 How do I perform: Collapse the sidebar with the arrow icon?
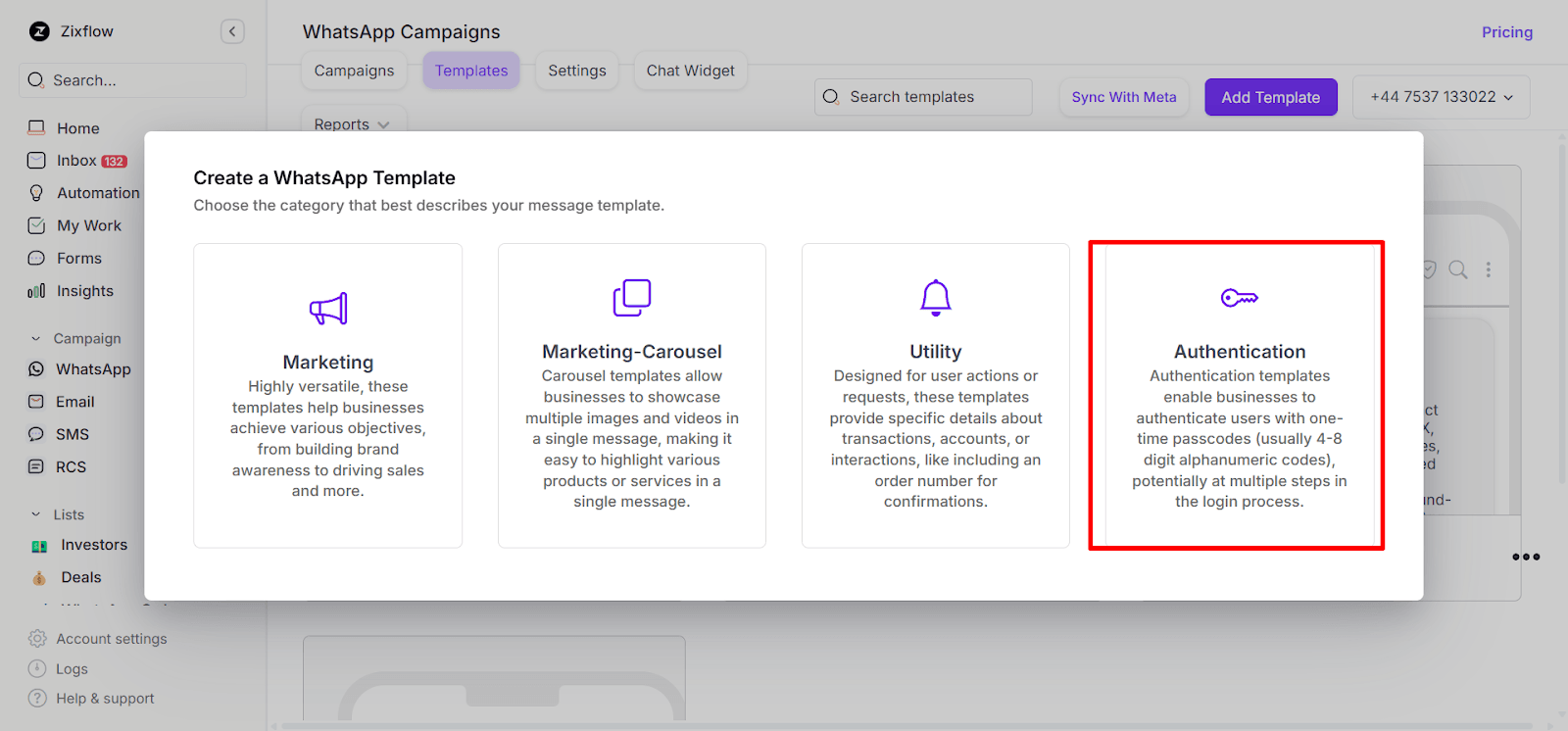click(232, 31)
